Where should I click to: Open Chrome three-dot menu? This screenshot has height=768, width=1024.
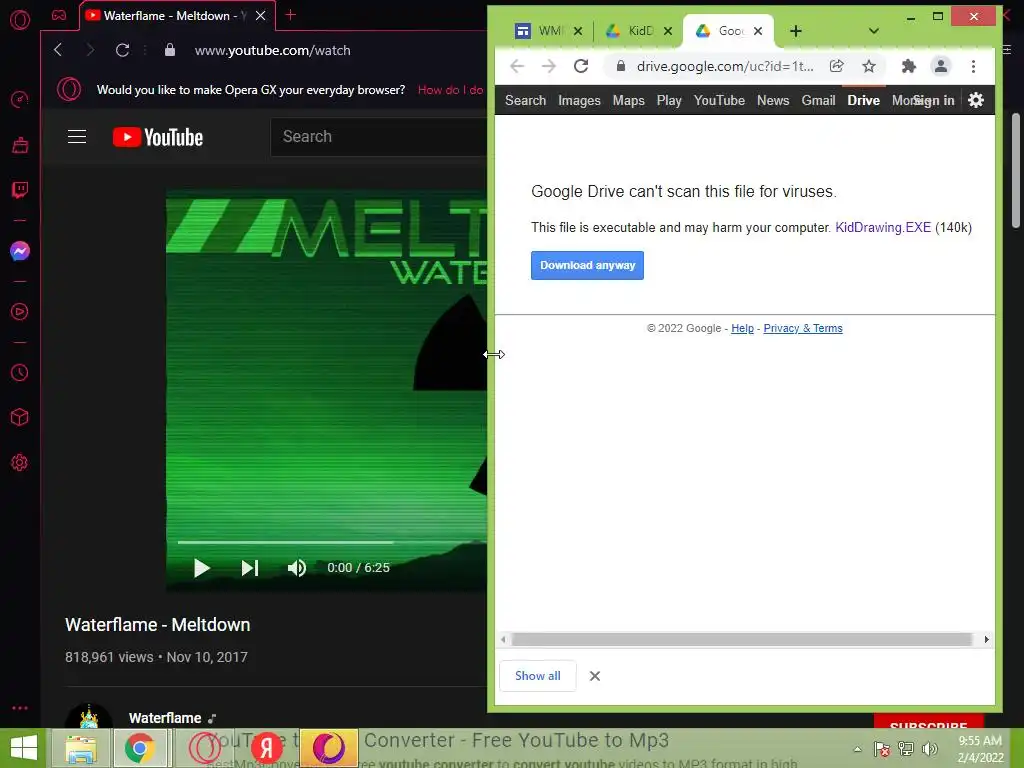[973, 66]
